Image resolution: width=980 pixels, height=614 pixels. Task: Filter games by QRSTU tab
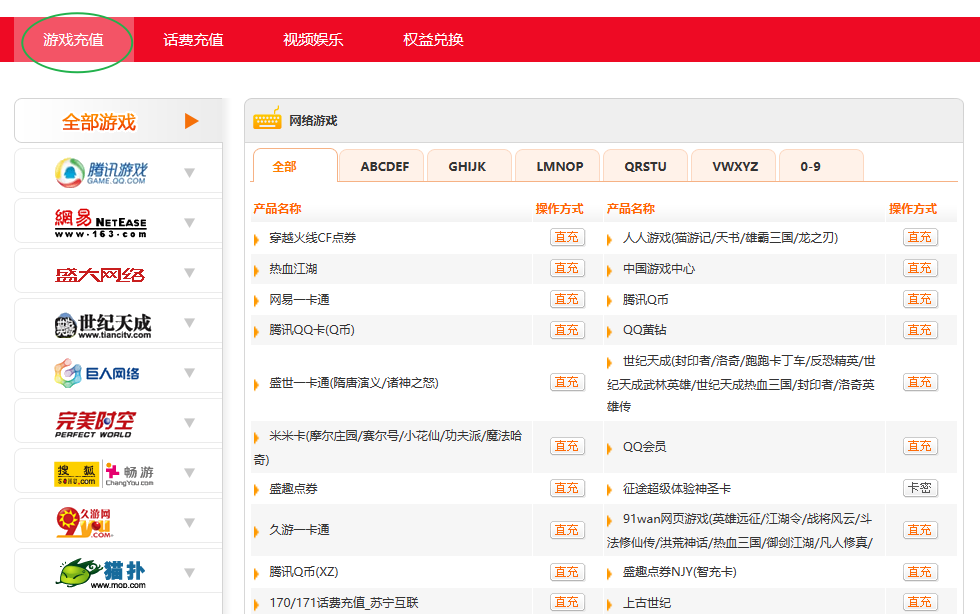click(645, 166)
